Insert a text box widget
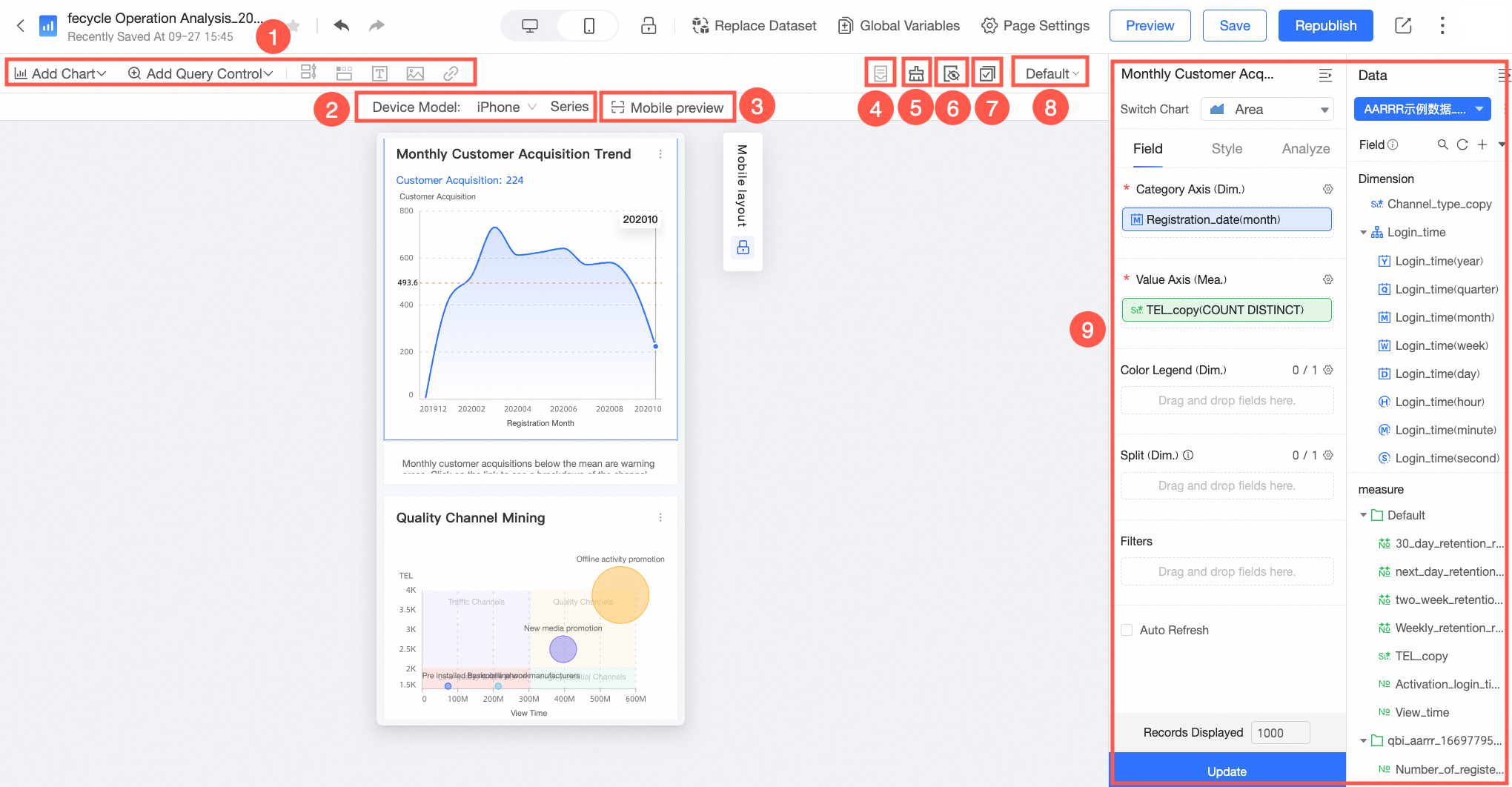Viewport: 1512px width, 787px height. click(x=379, y=73)
